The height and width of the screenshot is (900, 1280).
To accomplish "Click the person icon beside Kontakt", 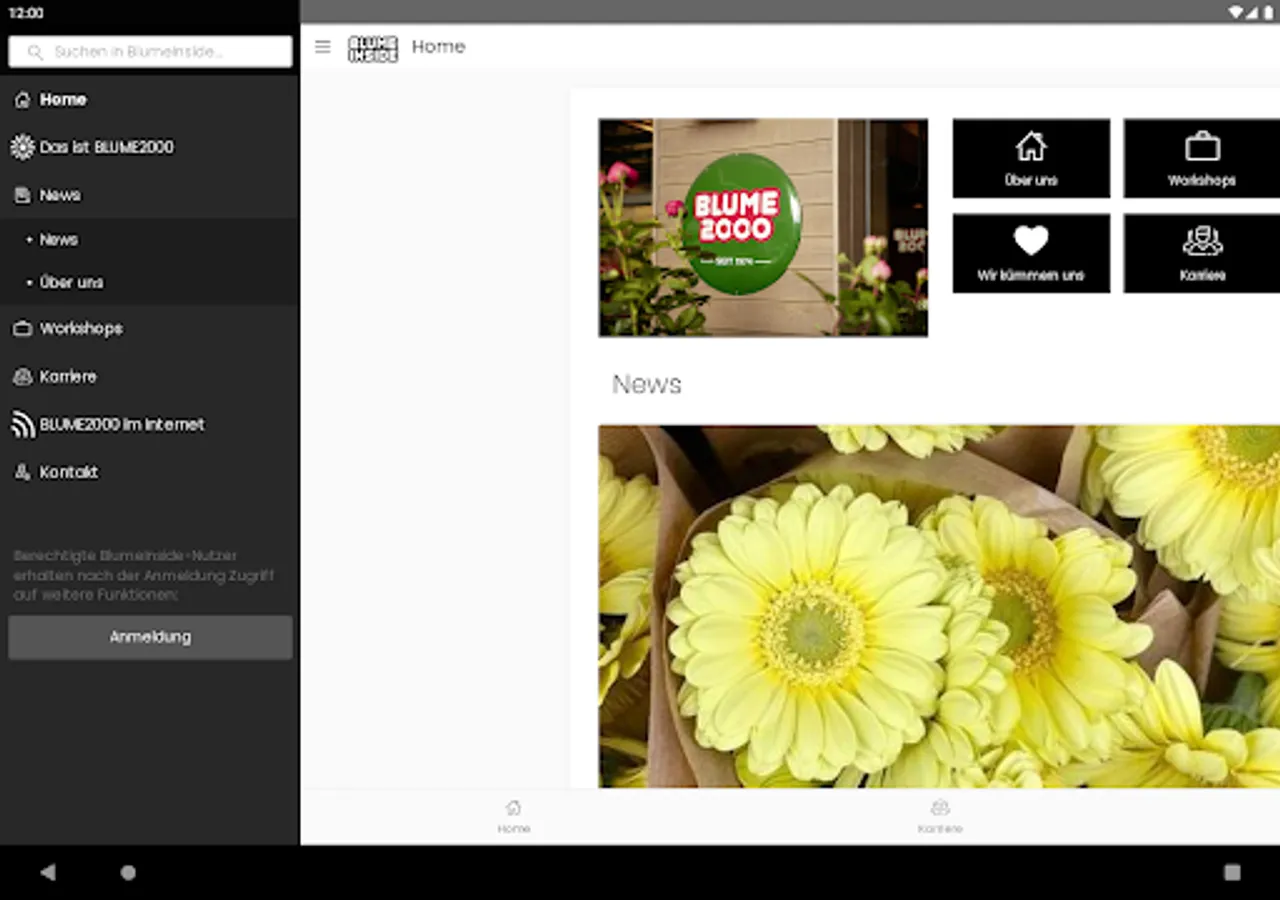I will (22, 472).
